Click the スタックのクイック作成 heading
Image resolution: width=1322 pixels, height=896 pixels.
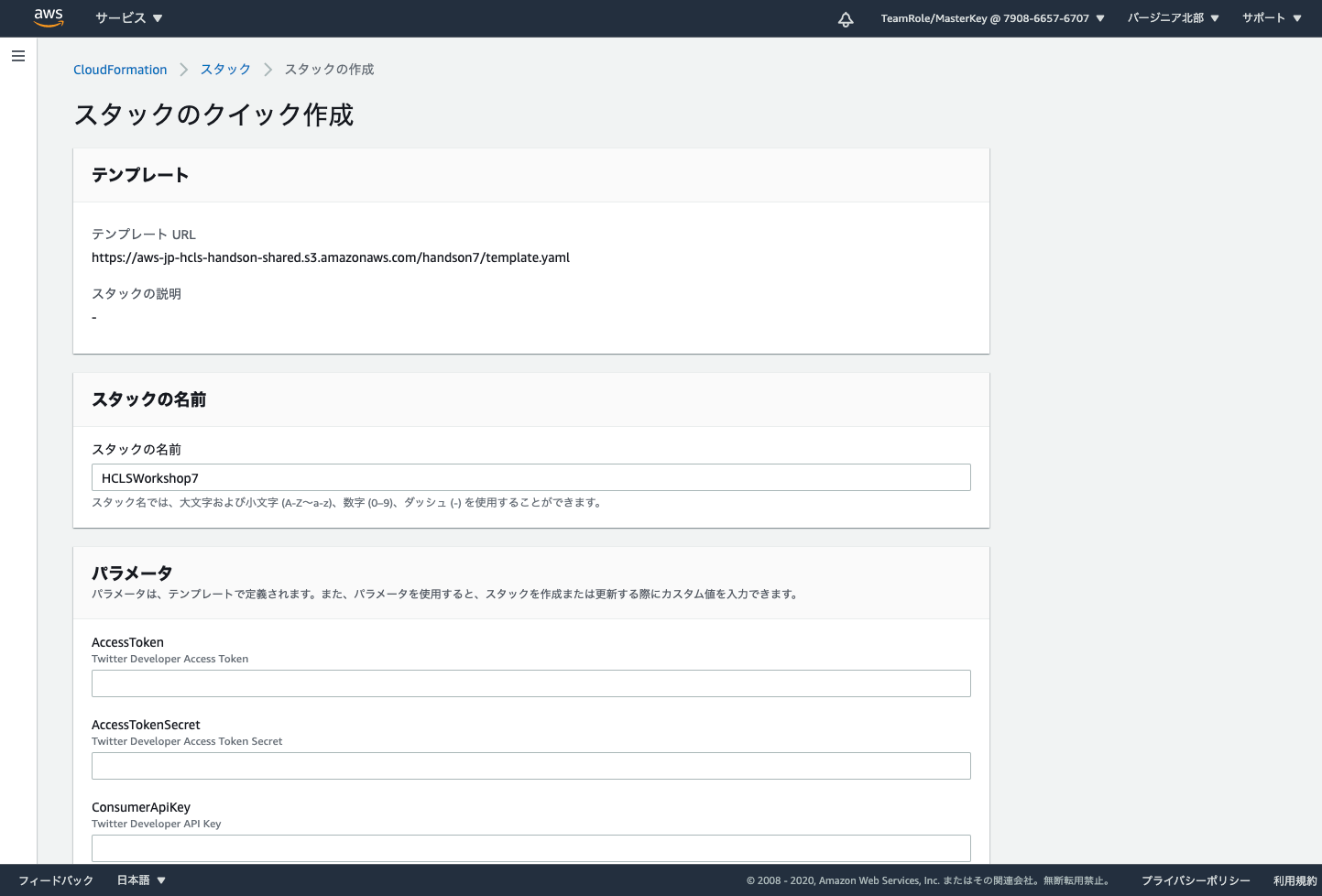point(213,115)
